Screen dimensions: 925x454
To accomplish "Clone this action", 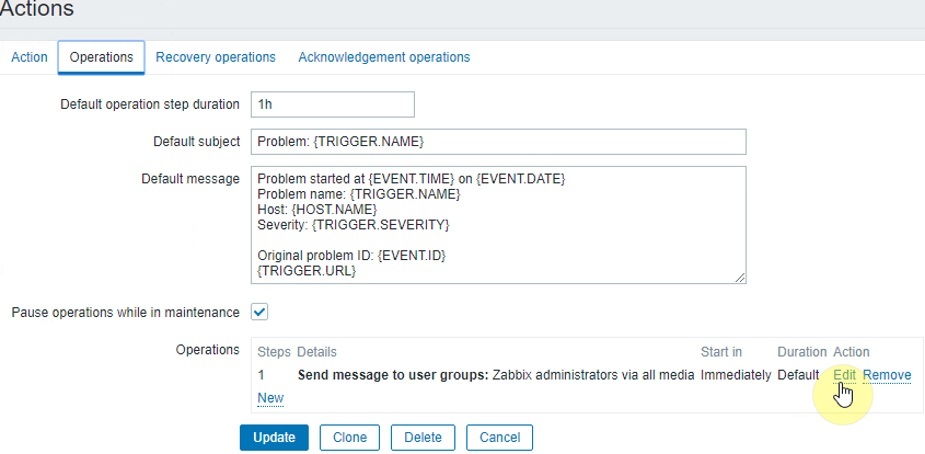I will point(349,437).
